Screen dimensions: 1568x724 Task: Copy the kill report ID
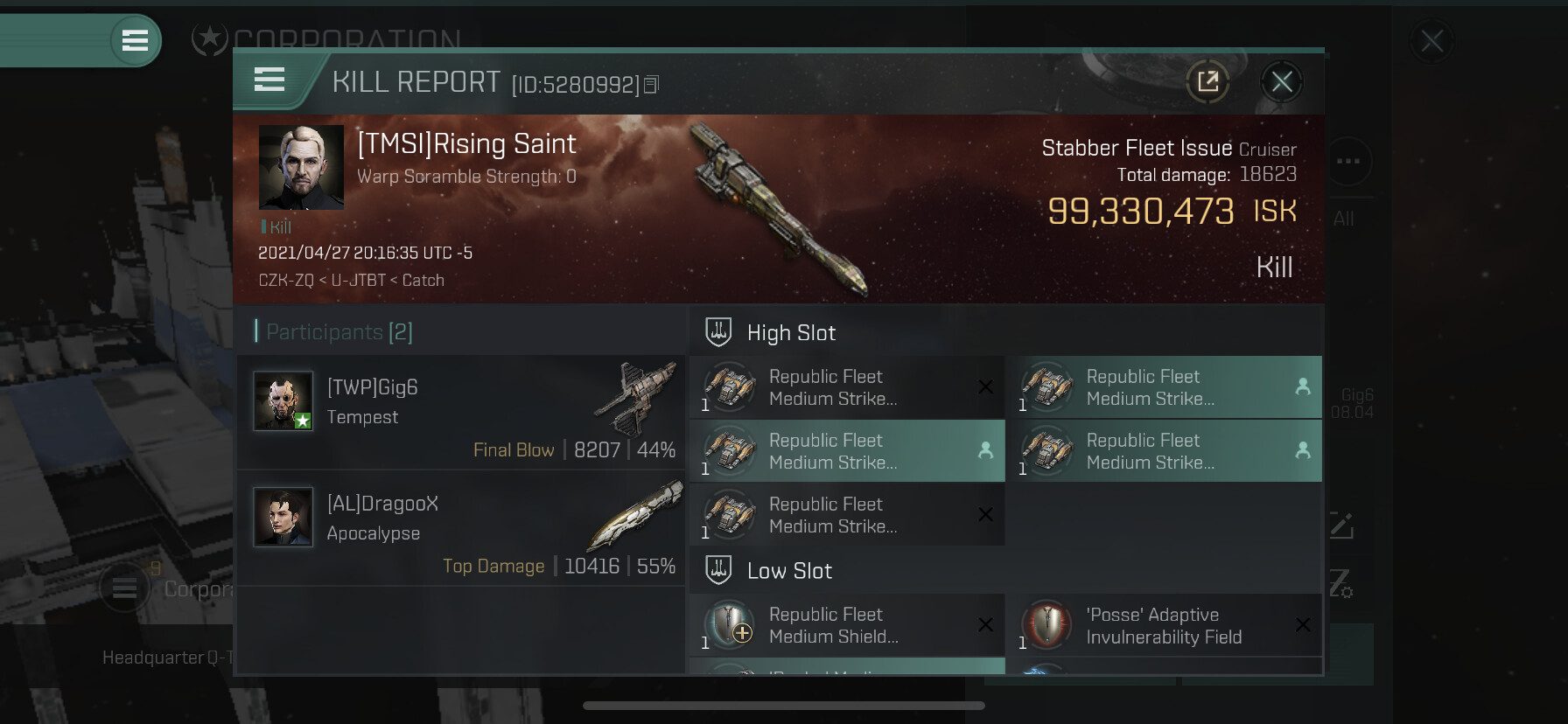click(651, 85)
